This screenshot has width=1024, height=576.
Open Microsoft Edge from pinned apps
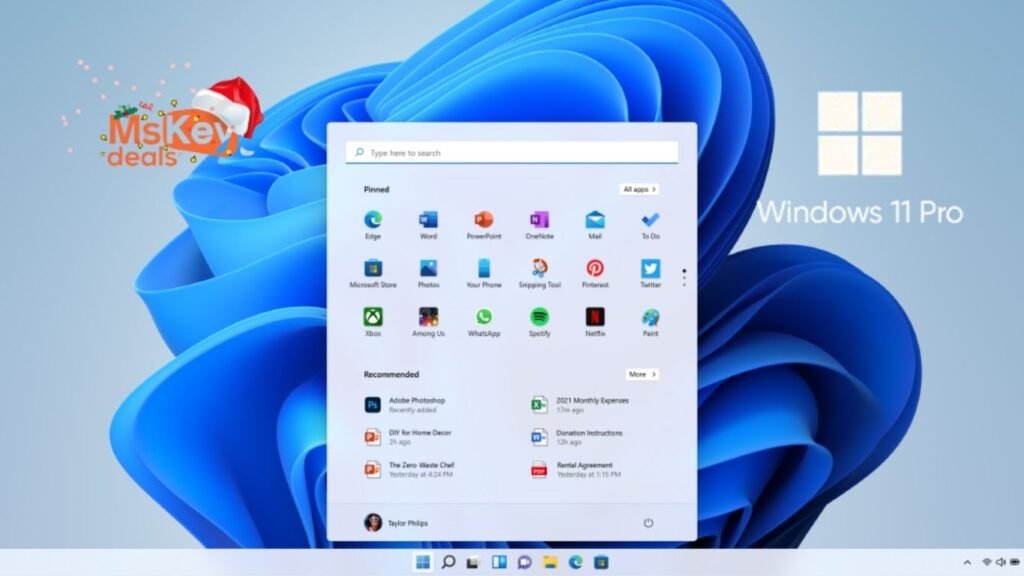pos(373,222)
